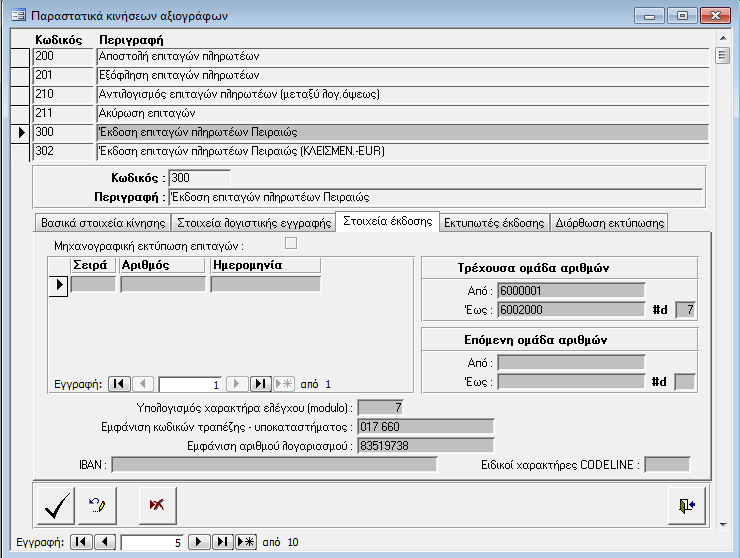This screenshot has height=558, width=740.
Task: Jump to last record in bottom navigator
Action: click(x=223, y=542)
